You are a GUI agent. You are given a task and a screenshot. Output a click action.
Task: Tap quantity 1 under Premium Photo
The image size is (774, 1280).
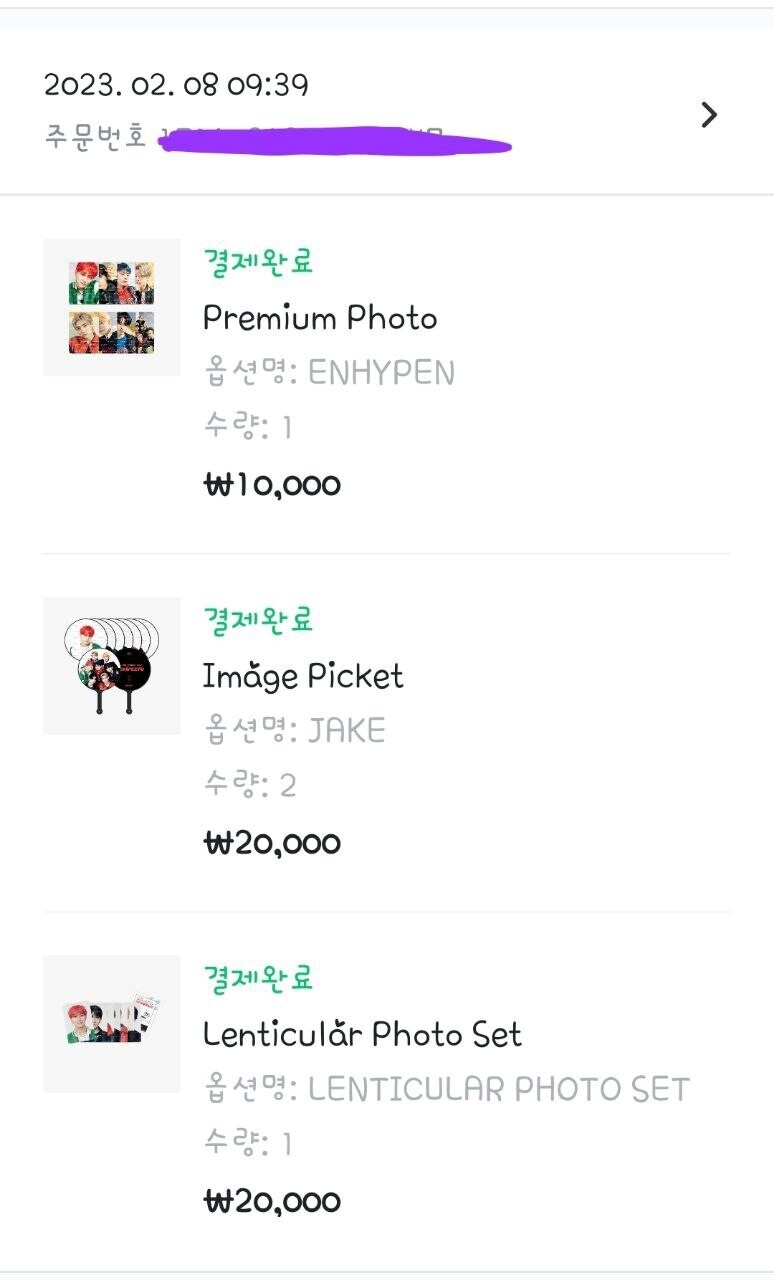click(x=286, y=428)
